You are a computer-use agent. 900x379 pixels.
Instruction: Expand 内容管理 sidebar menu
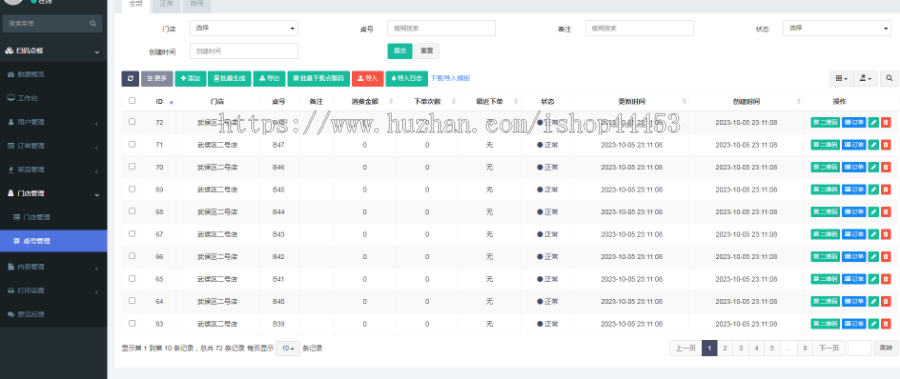click(53, 266)
